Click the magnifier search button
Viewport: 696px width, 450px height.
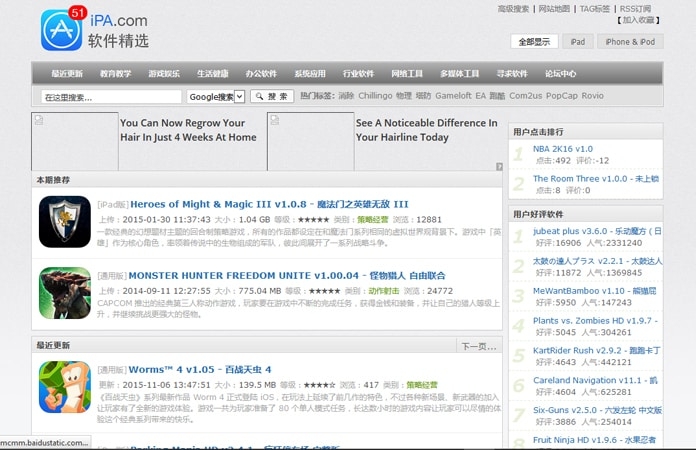[272, 96]
